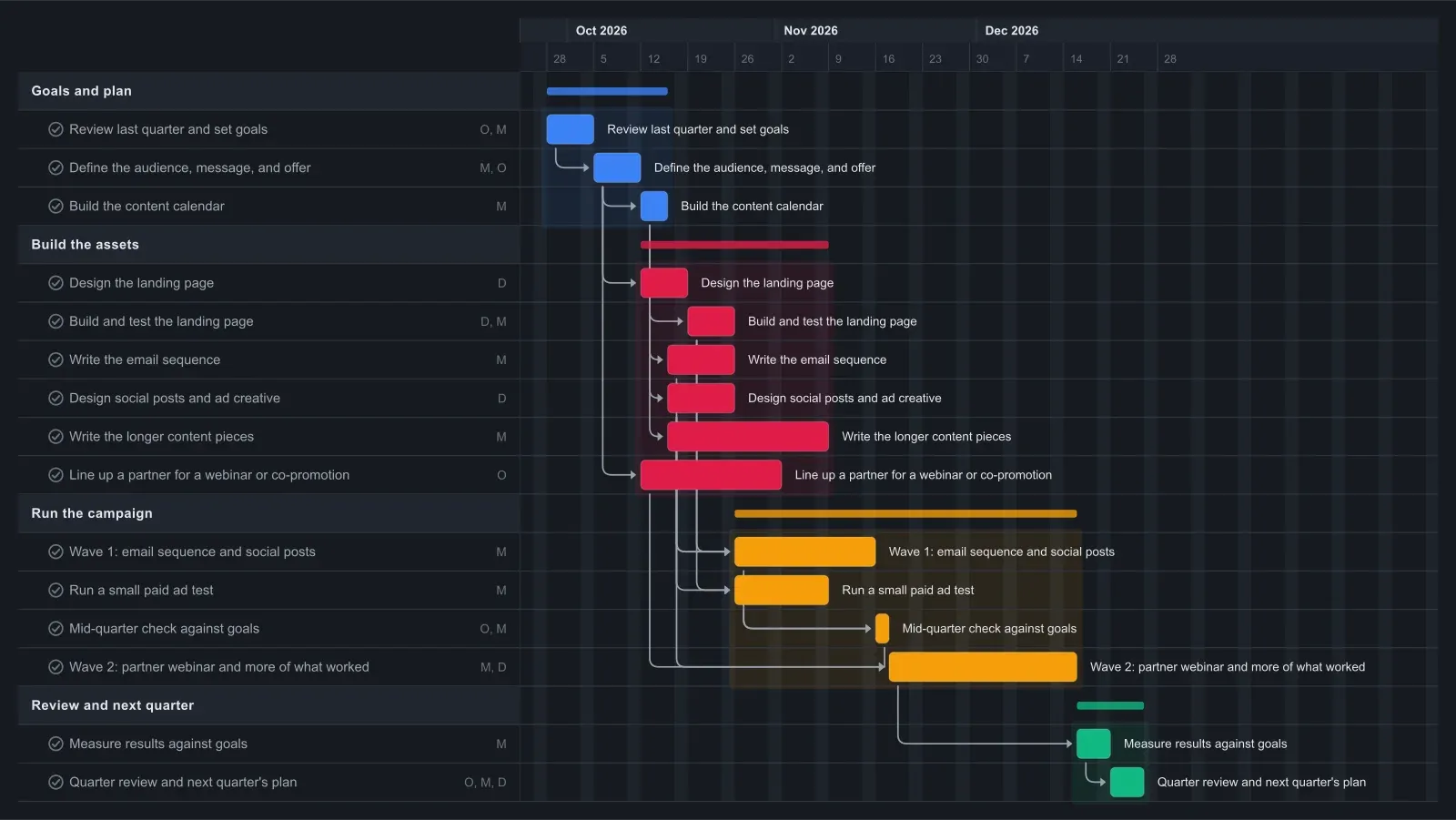Click the check icon beside Measure results against goals
The image size is (1456, 820).
(x=56, y=744)
